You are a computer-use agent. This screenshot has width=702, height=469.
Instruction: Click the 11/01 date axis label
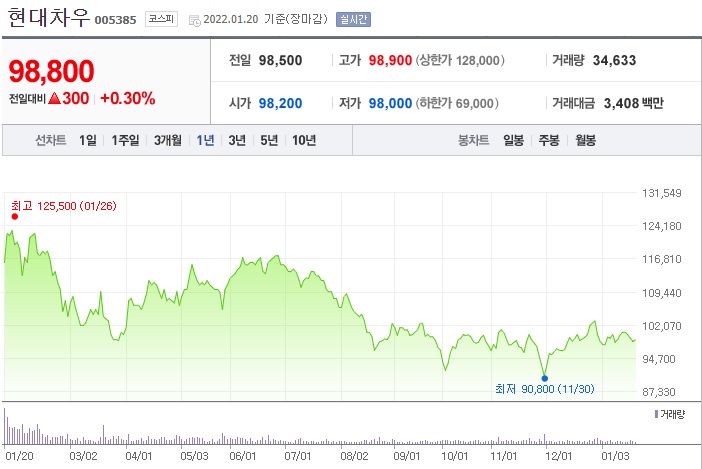[x=504, y=456]
